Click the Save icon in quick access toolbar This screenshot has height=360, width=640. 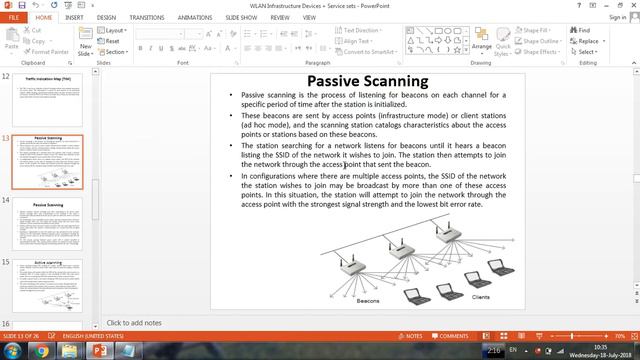[22, 5]
